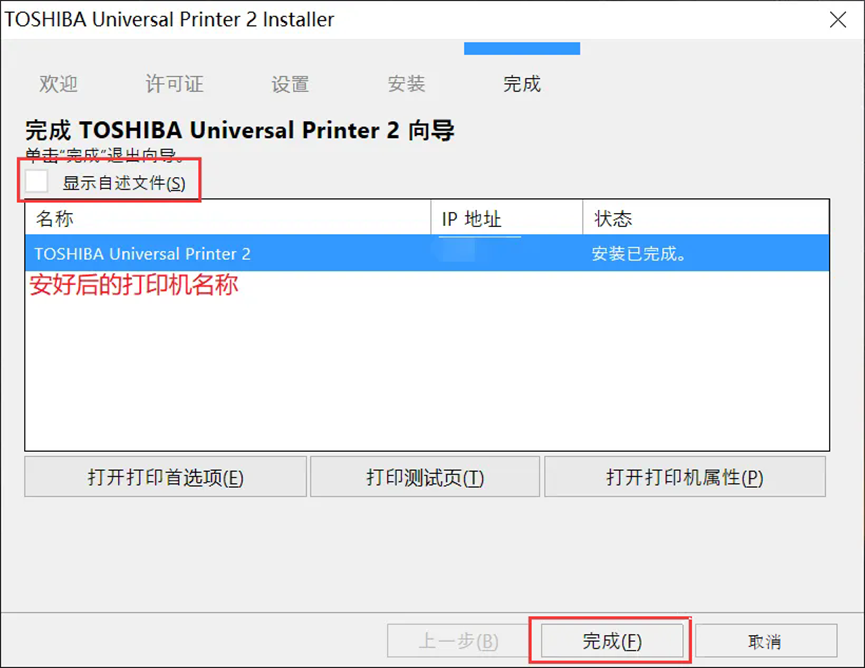
Task: Click the 安装已完成。 status cell
Action: 639,254
